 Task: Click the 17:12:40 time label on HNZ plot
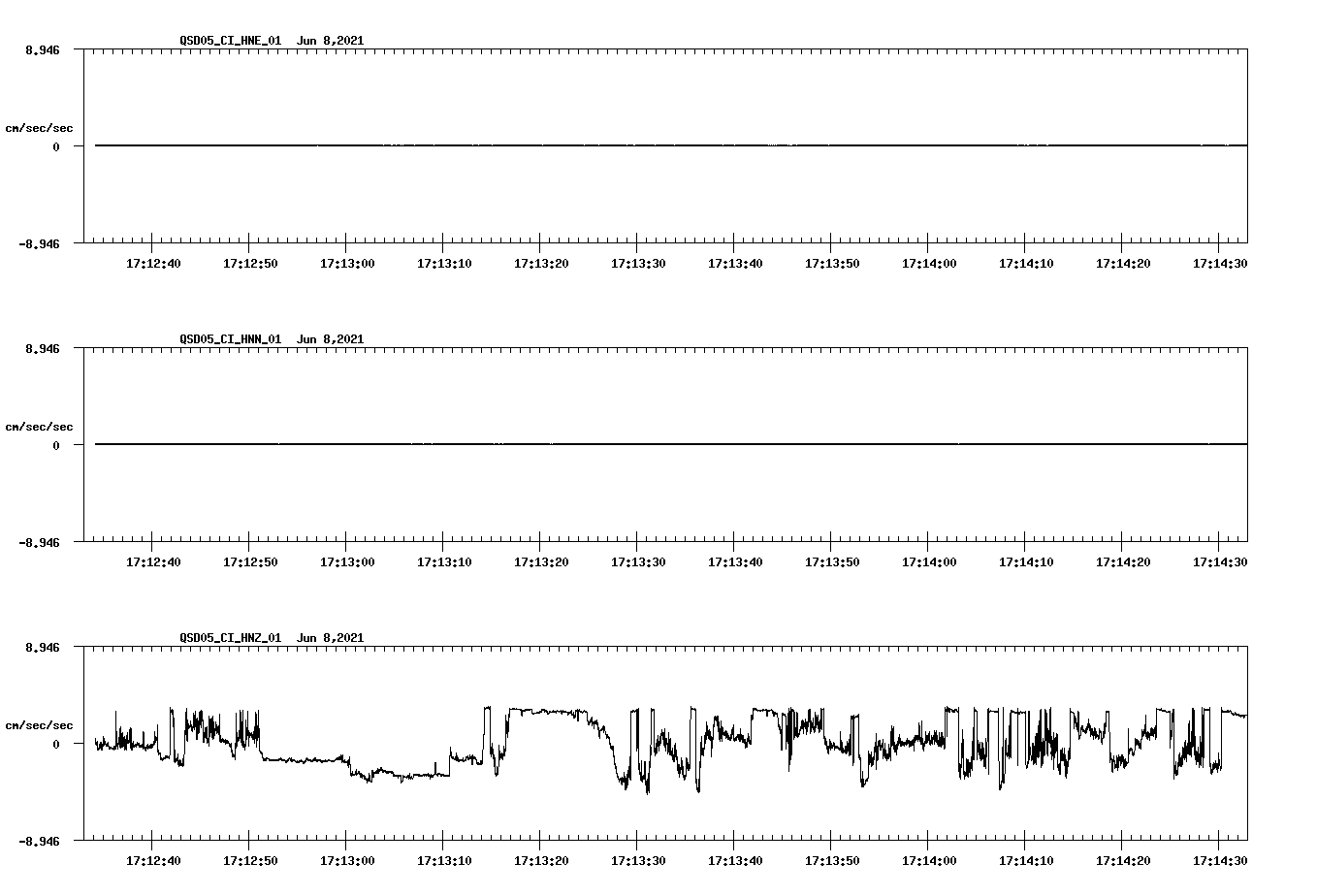click(153, 861)
